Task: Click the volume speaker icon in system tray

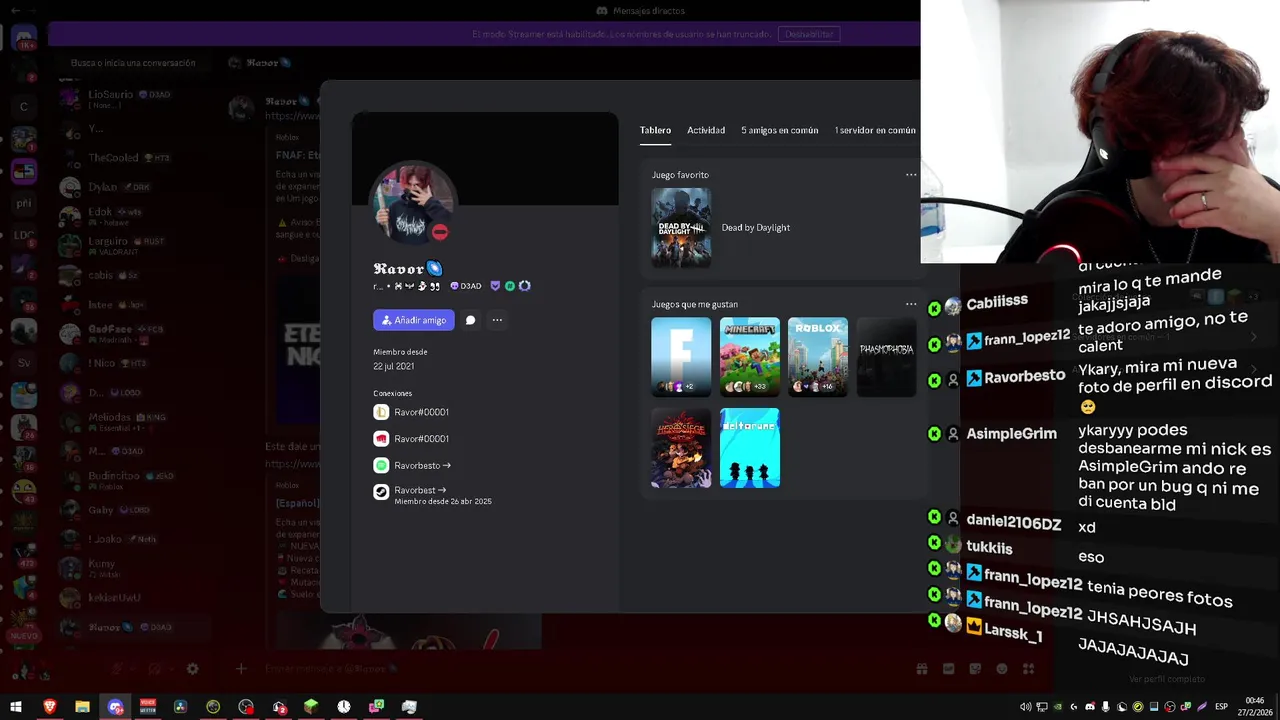Action: [x=1026, y=707]
